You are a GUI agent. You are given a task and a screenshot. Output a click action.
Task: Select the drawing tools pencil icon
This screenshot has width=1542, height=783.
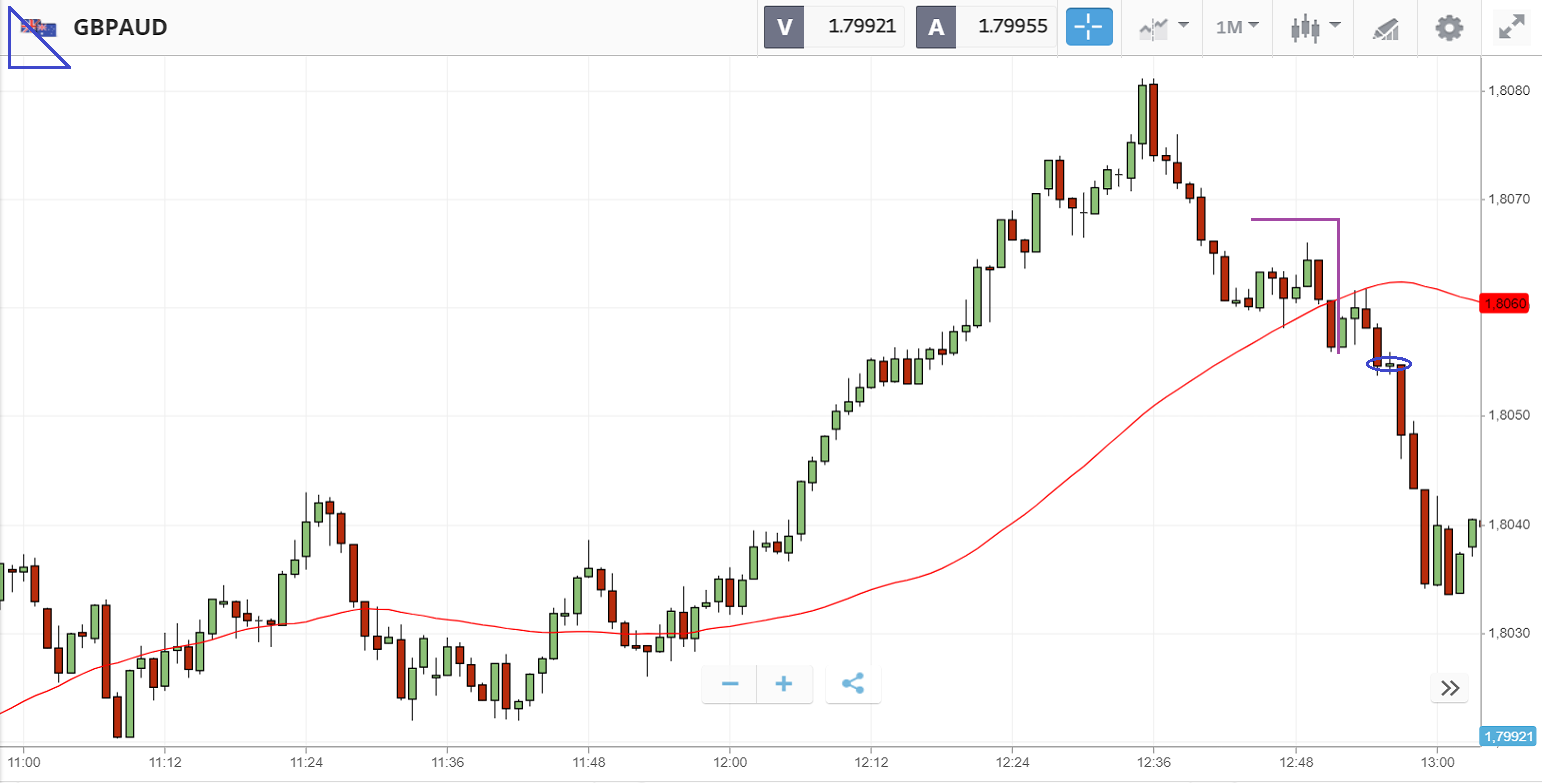tap(1385, 28)
